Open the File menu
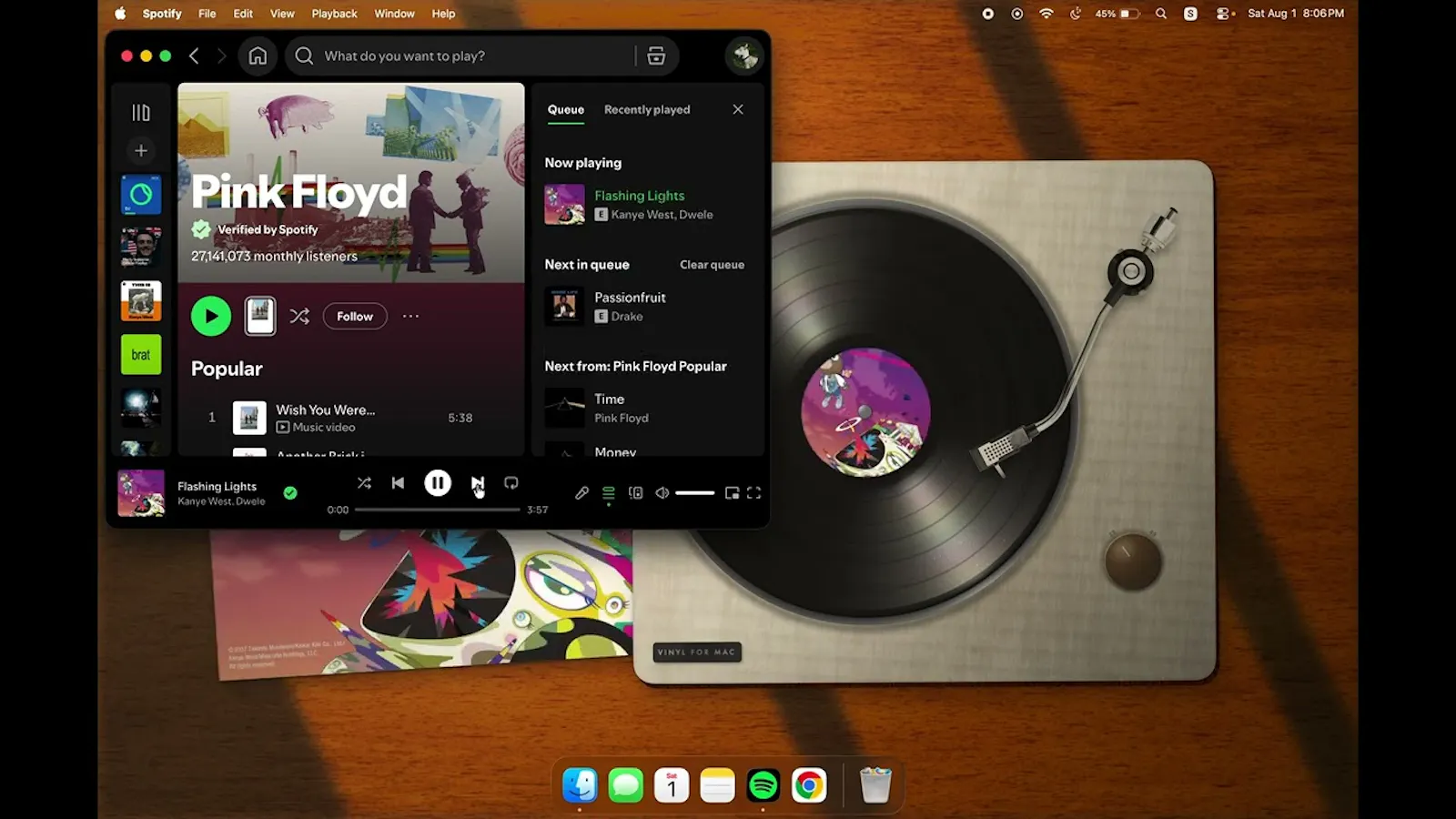Viewport: 1456px width, 819px height. 207,14
